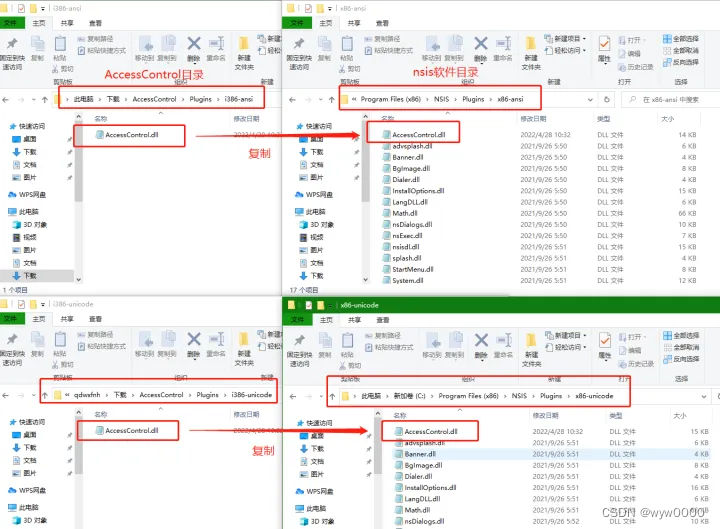This screenshot has width=720, height=529.
Task: Open File tab in x86-unicode window
Action: (298, 320)
